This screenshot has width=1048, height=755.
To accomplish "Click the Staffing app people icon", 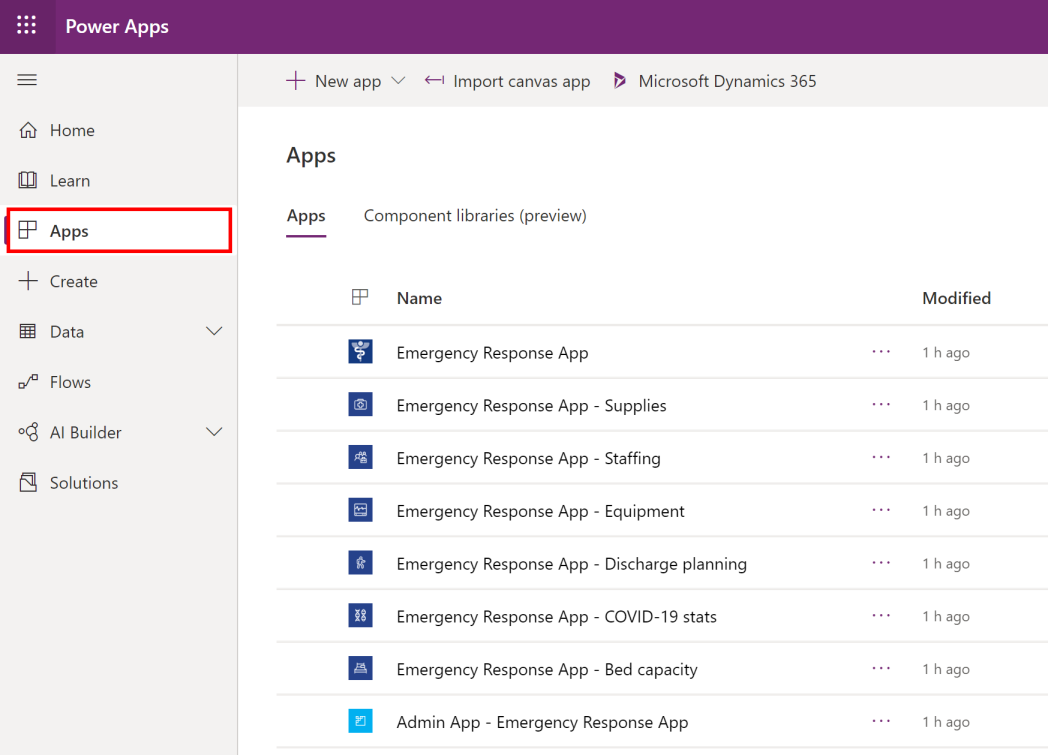I will (360, 458).
